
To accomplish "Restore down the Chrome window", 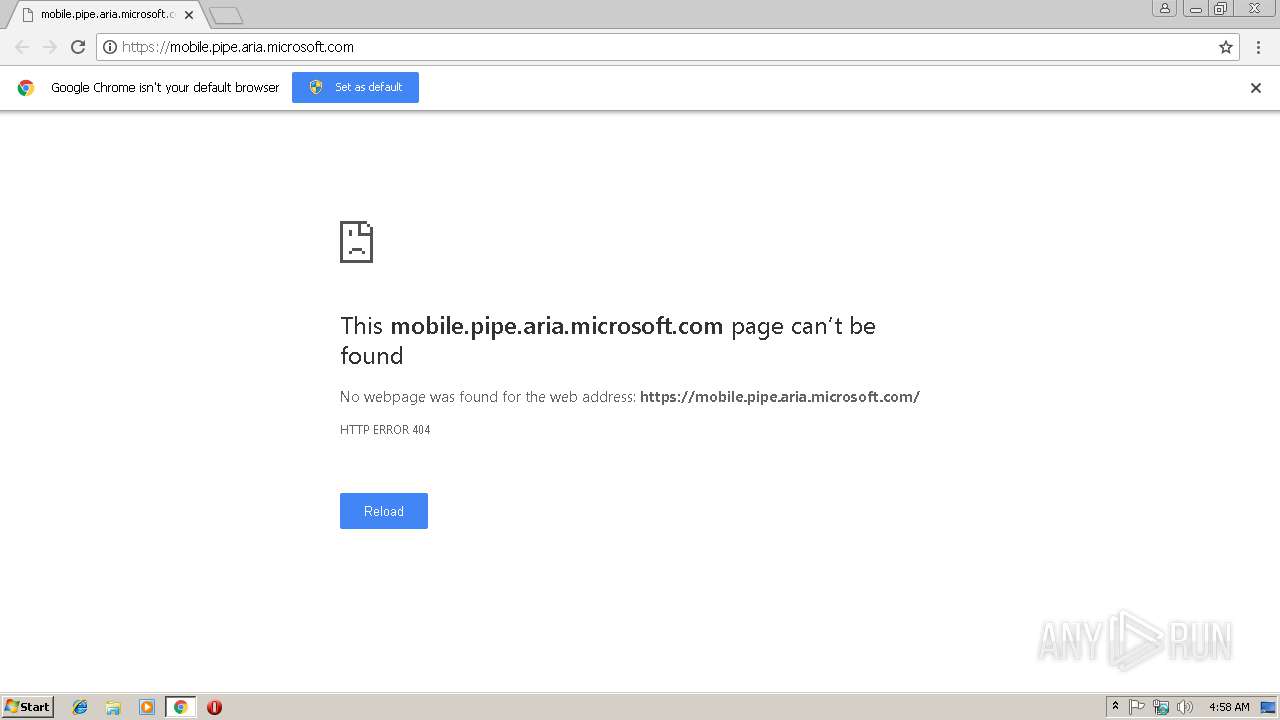I will click(1221, 8).
